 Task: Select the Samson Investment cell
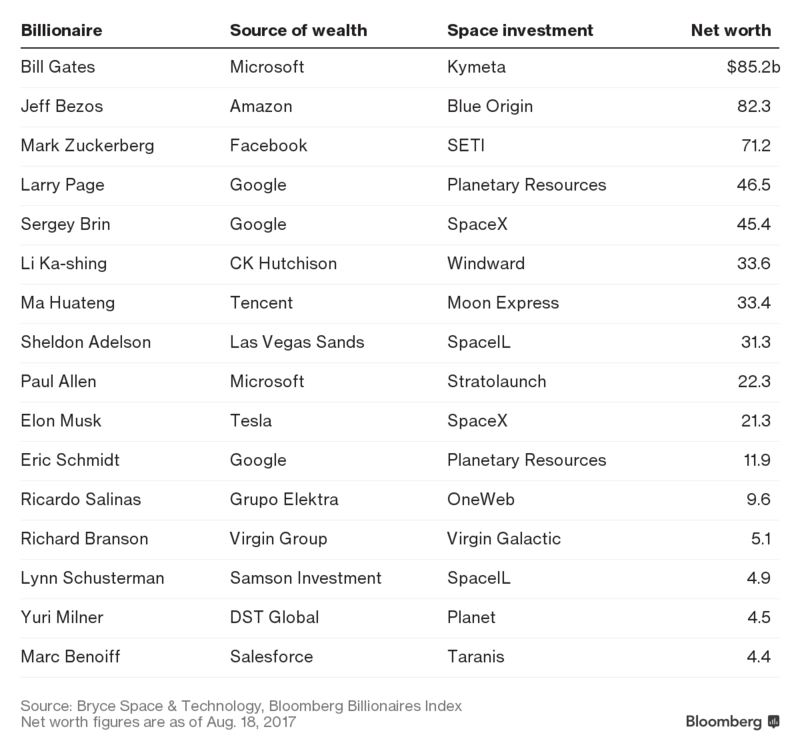pos(305,578)
